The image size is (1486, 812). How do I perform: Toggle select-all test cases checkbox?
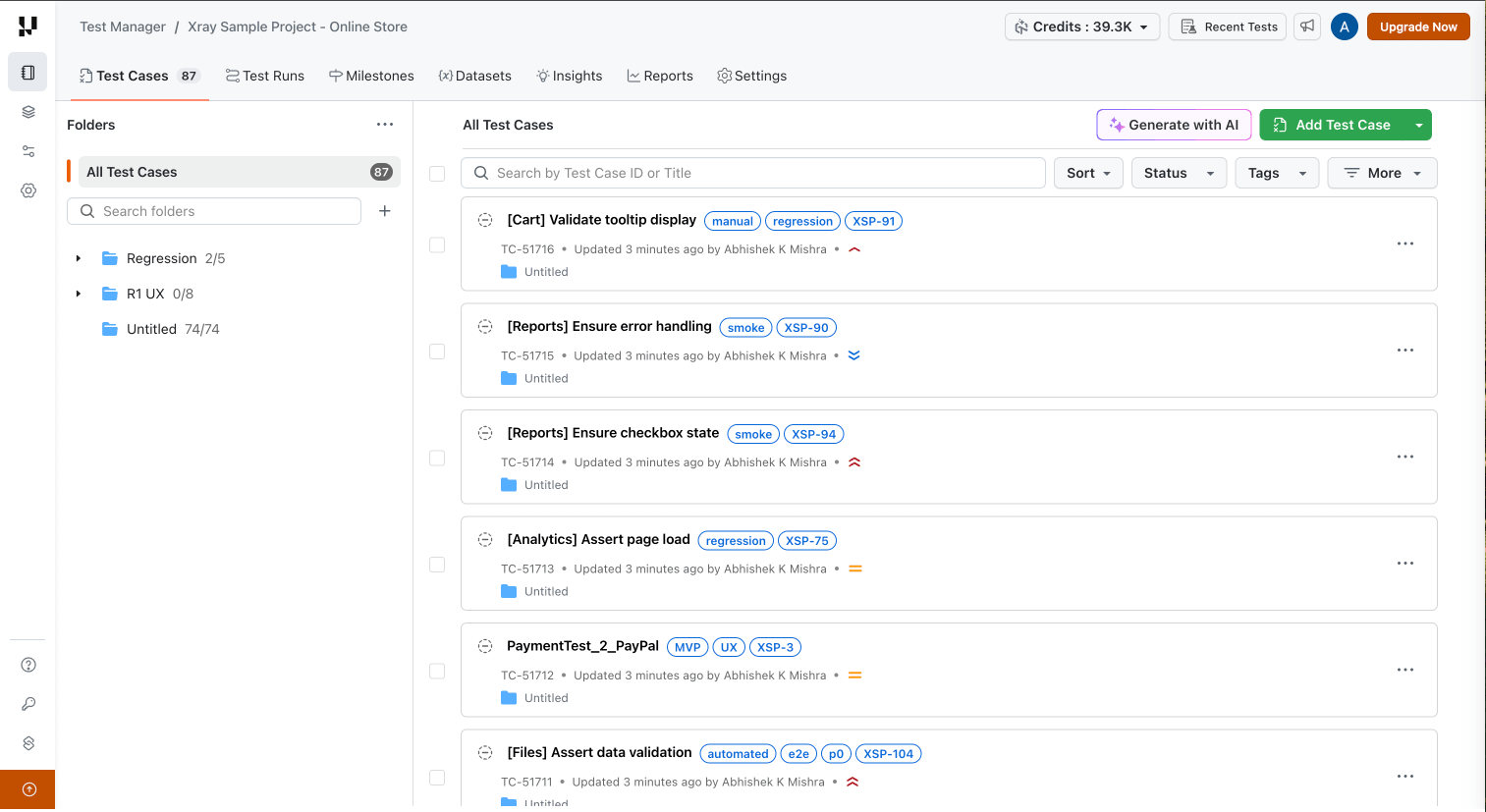(437, 174)
